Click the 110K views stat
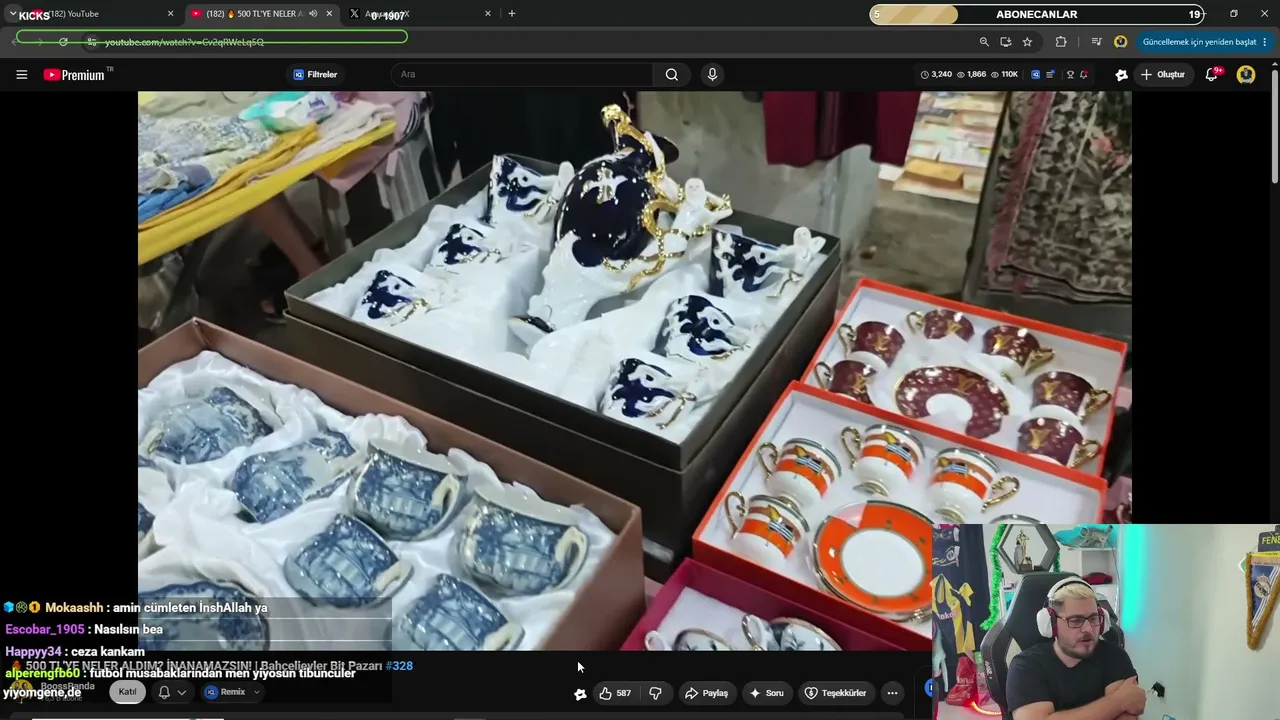 tap(1005, 75)
